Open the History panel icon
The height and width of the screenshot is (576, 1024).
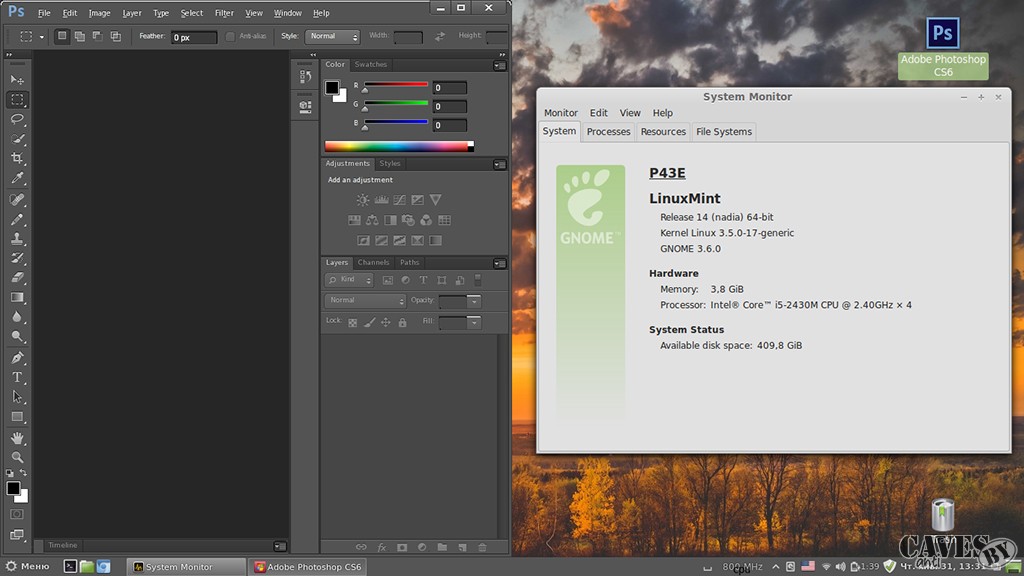coord(305,77)
